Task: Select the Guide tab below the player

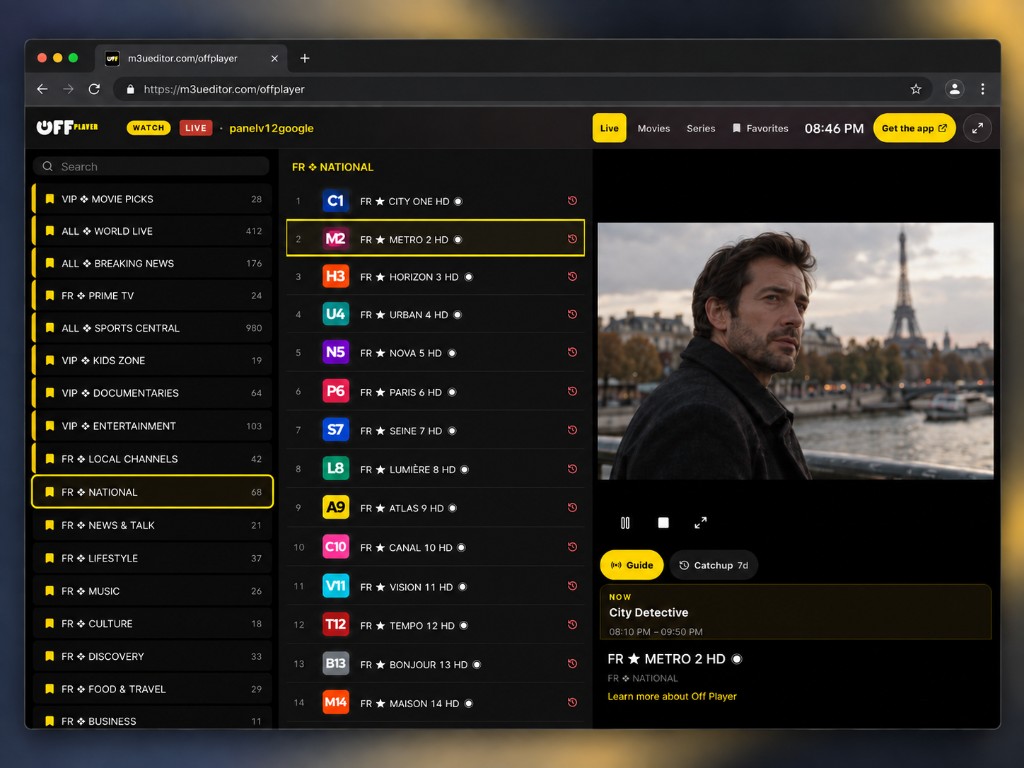Action: click(632, 565)
